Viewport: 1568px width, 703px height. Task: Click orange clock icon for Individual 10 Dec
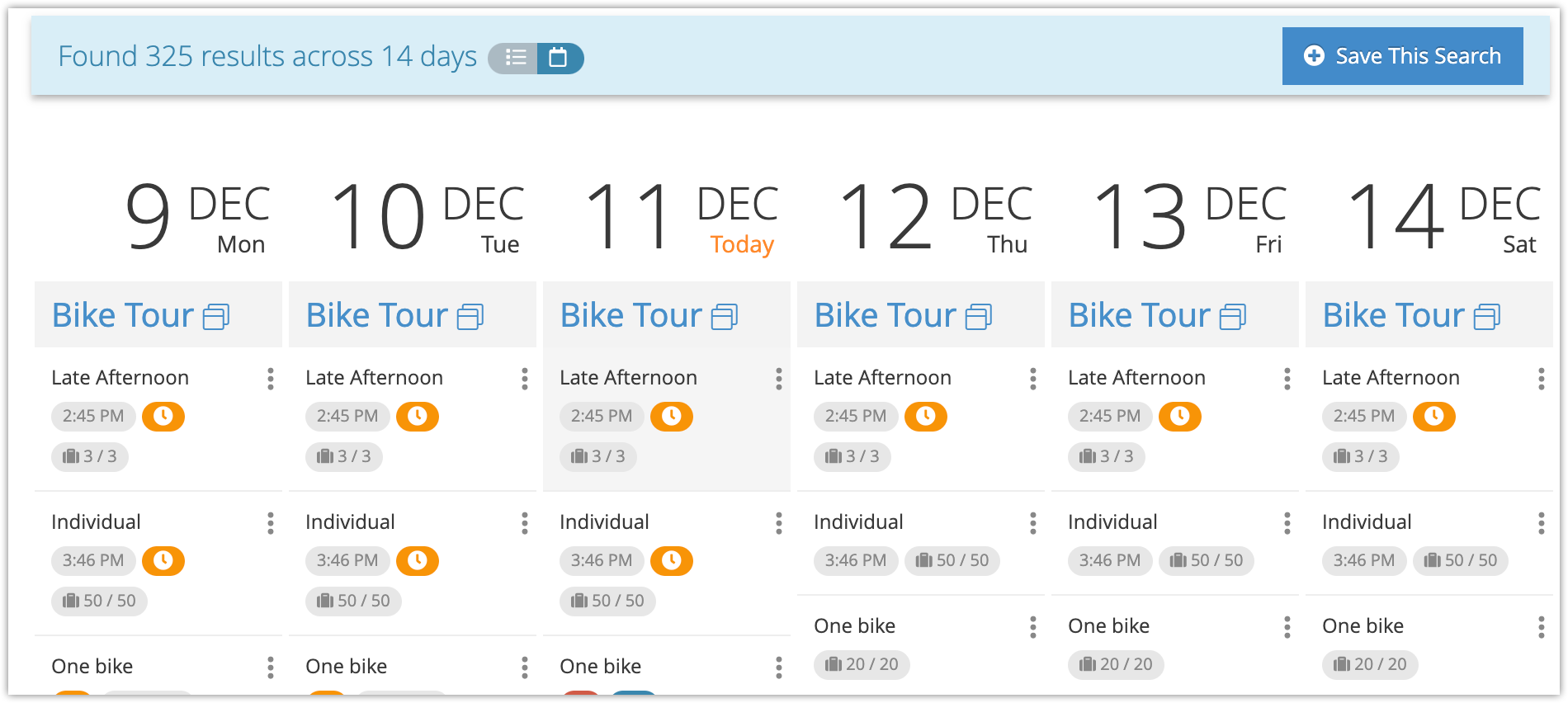pyautogui.click(x=418, y=560)
